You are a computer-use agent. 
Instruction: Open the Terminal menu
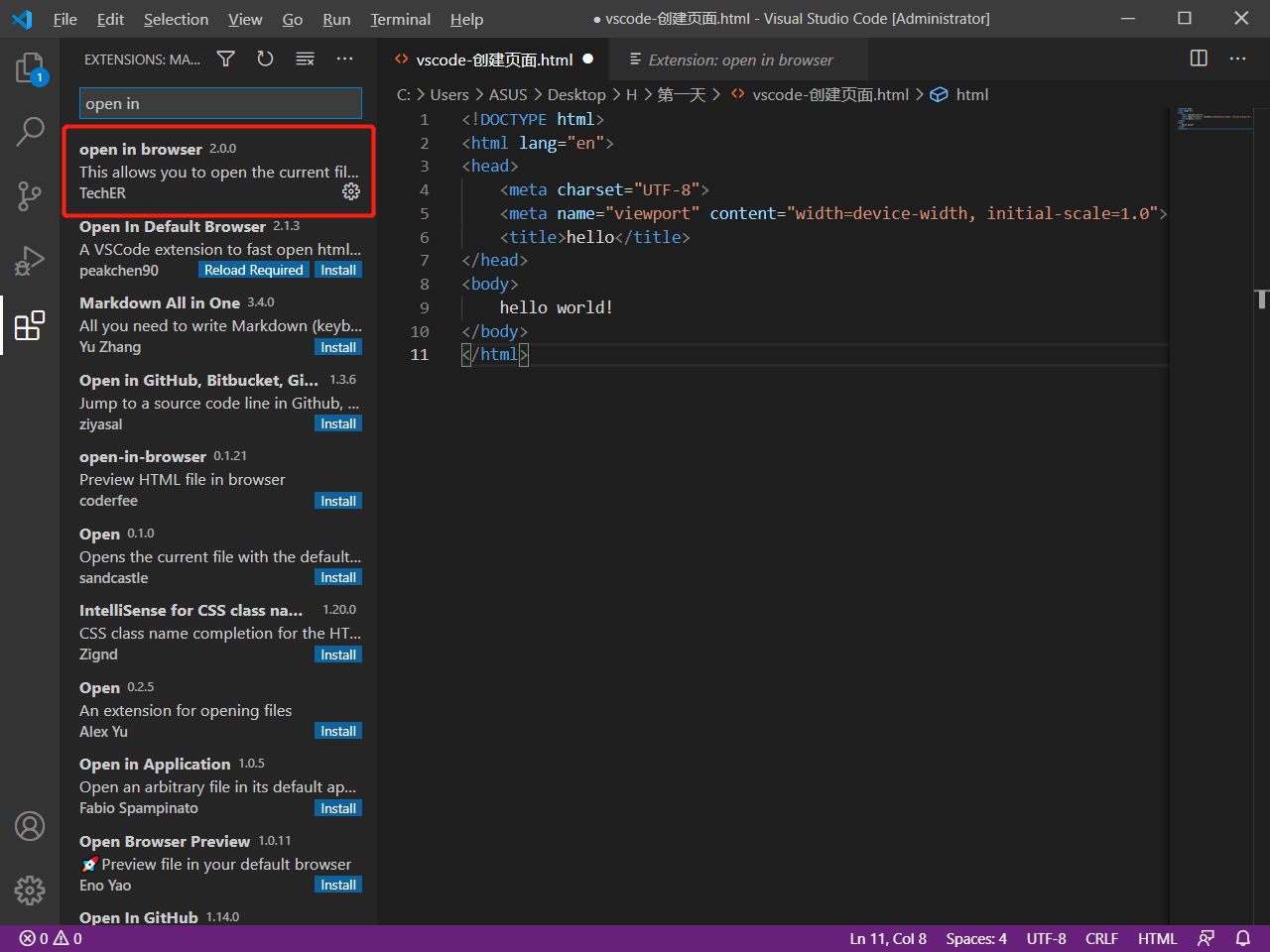coord(400,19)
